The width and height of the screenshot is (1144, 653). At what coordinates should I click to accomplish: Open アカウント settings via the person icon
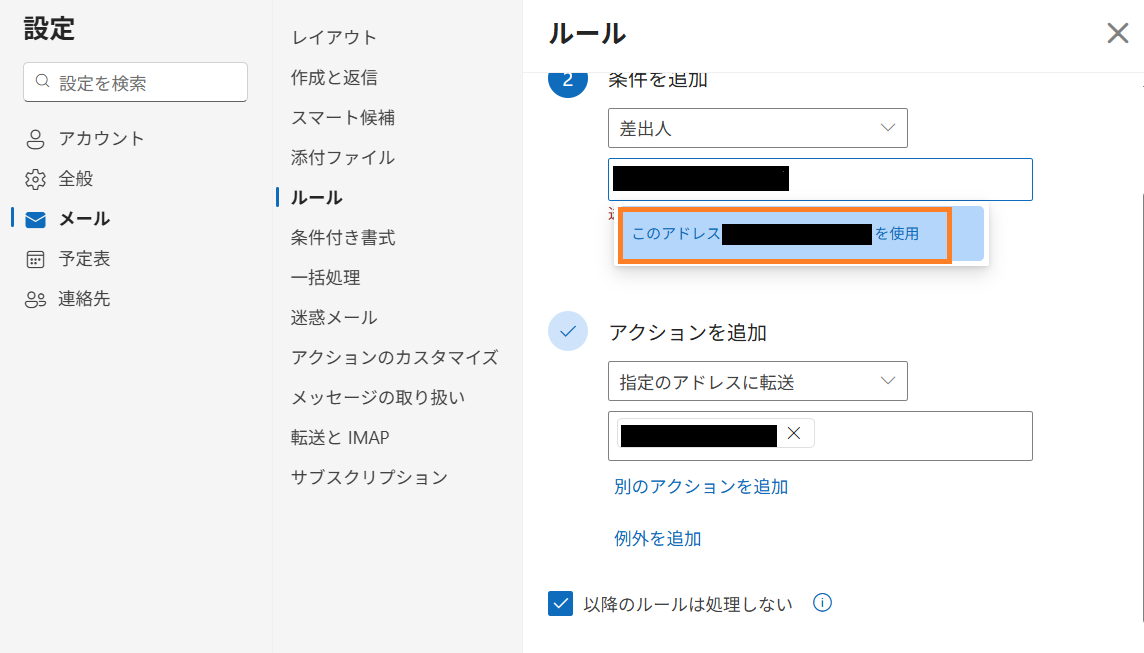coord(34,138)
